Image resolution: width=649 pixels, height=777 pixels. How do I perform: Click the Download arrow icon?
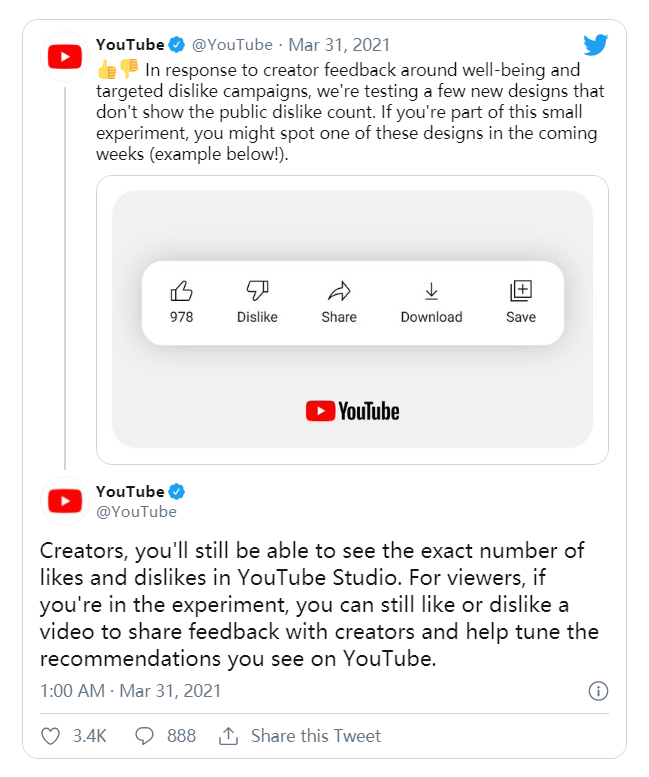(x=431, y=291)
